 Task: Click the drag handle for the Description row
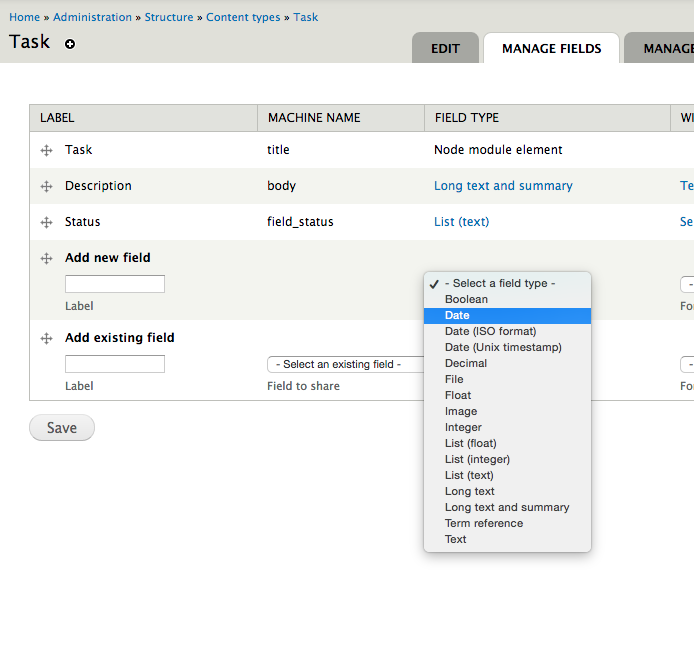point(46,186)
